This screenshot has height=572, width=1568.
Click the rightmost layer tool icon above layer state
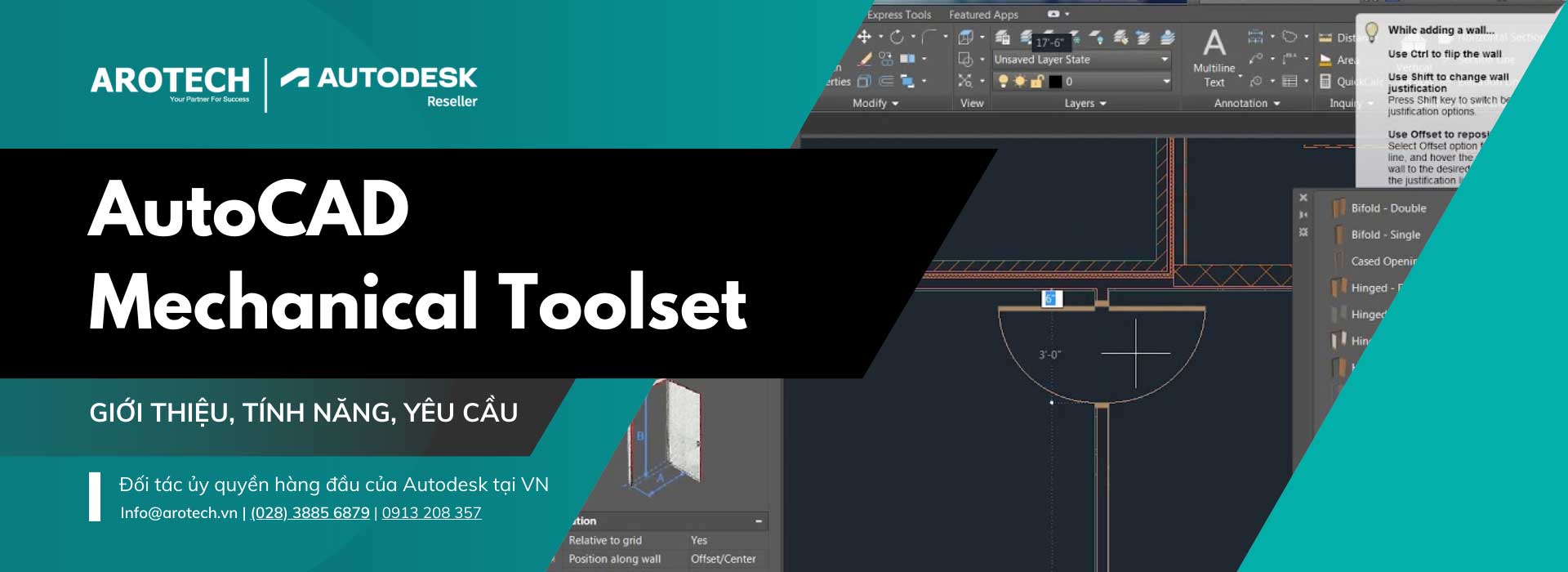(x=1168, y=37)
